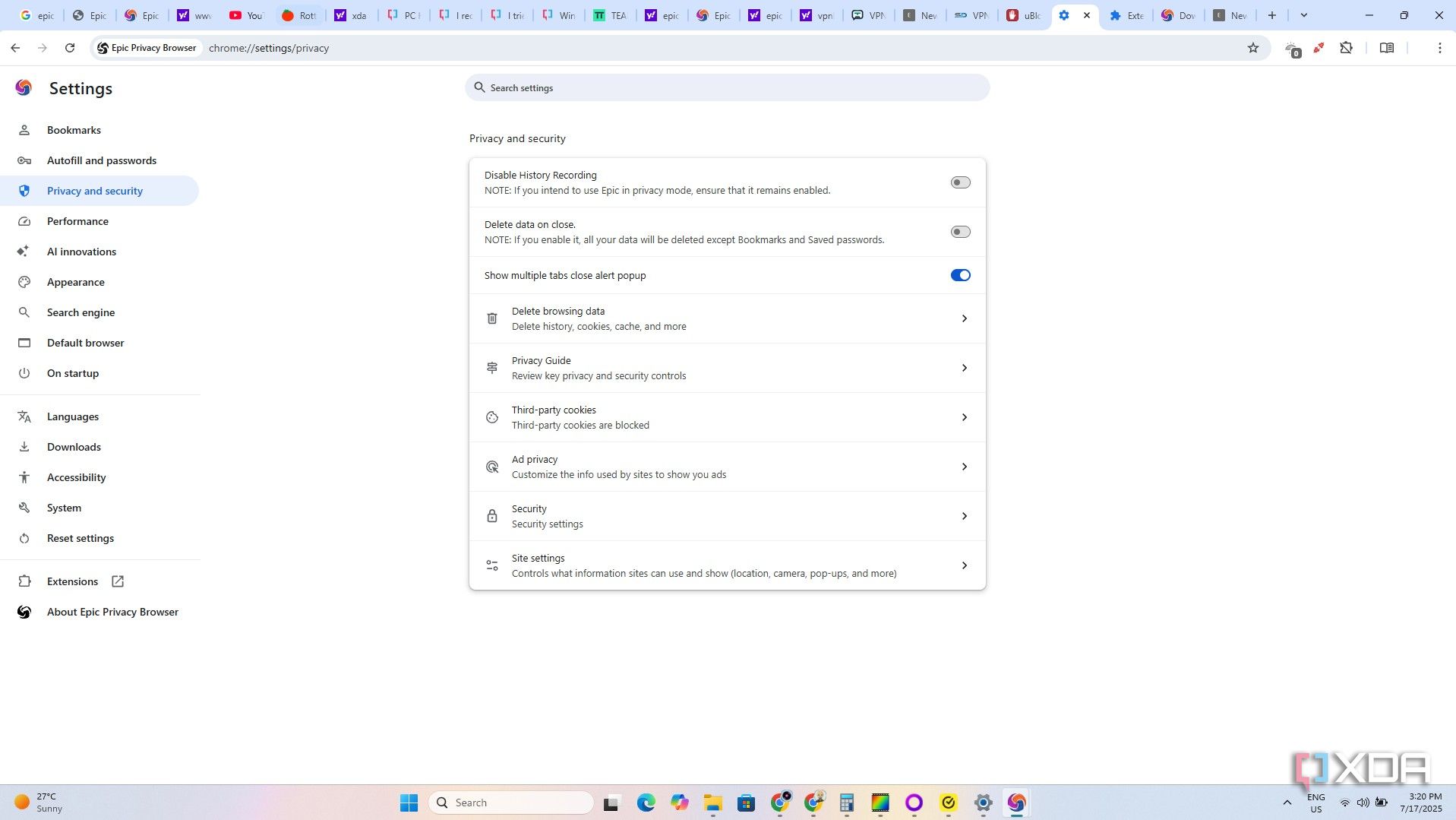Reload the settings page
The height and width of the screenshot is (820, 1456).
click(70, 48)
